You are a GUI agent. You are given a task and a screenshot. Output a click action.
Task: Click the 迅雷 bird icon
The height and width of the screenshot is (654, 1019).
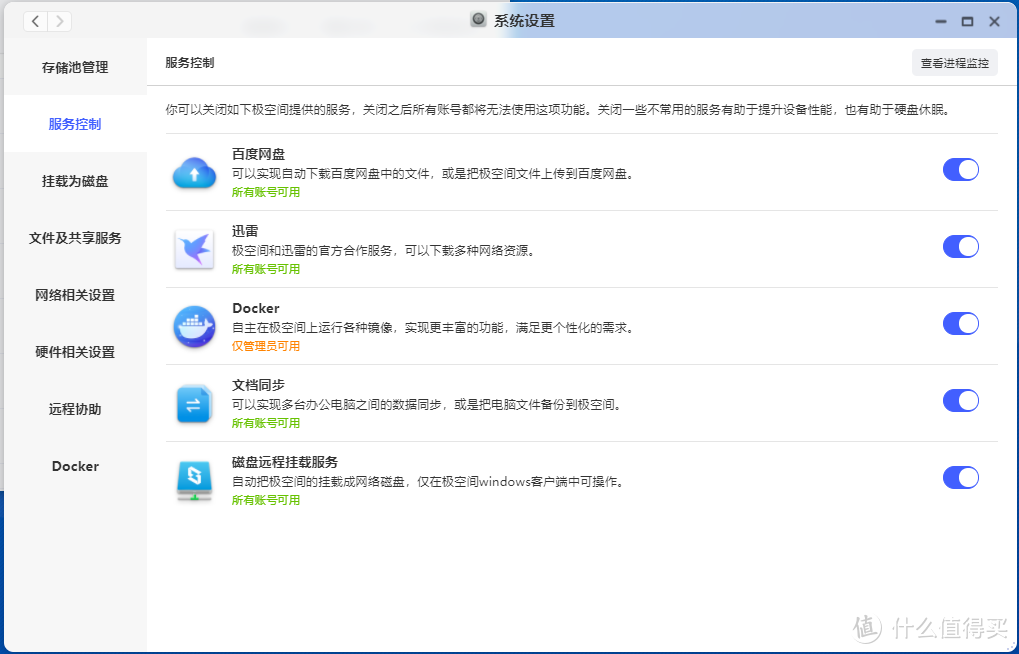pyautogui.click(x=194, y=249)
